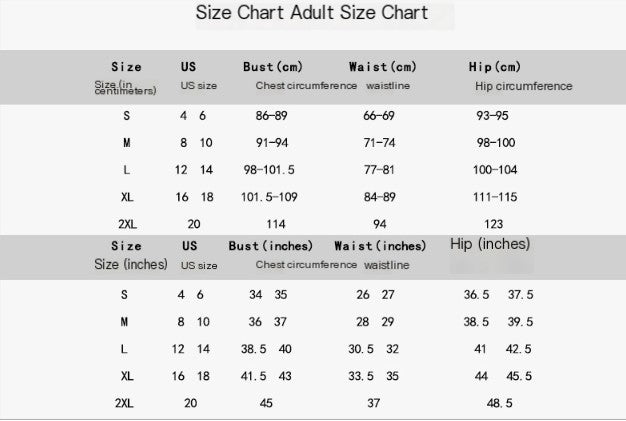This screenshot has height=421, width=626.
Task: Select the 77-81 waist value
Action: coord(380,170)
